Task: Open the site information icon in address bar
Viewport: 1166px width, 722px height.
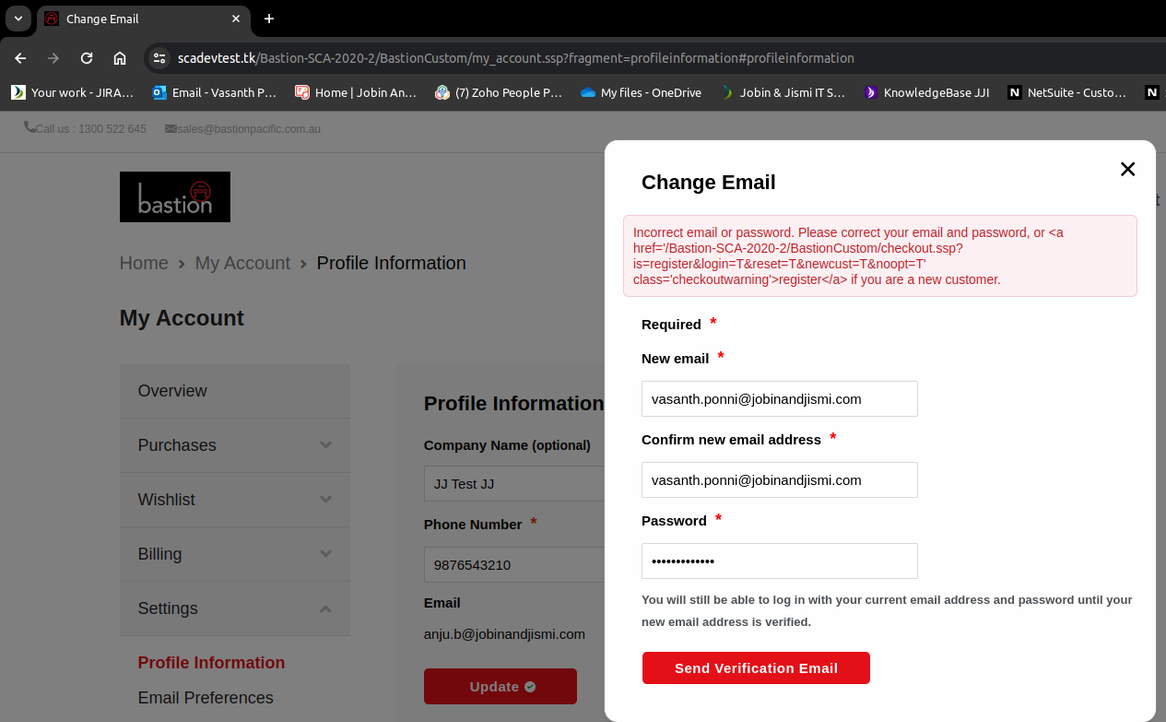Action: click(x=159, y=58)
